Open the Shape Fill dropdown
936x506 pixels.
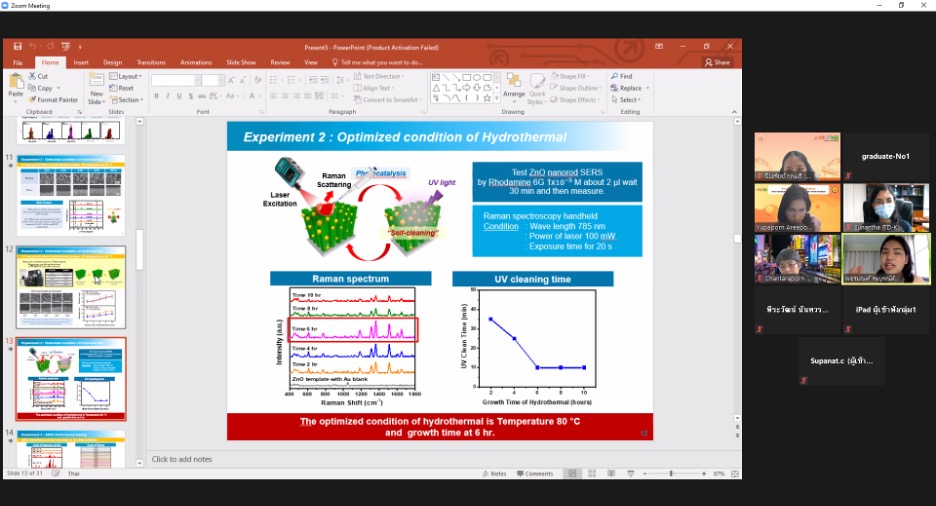click(569, 76)
